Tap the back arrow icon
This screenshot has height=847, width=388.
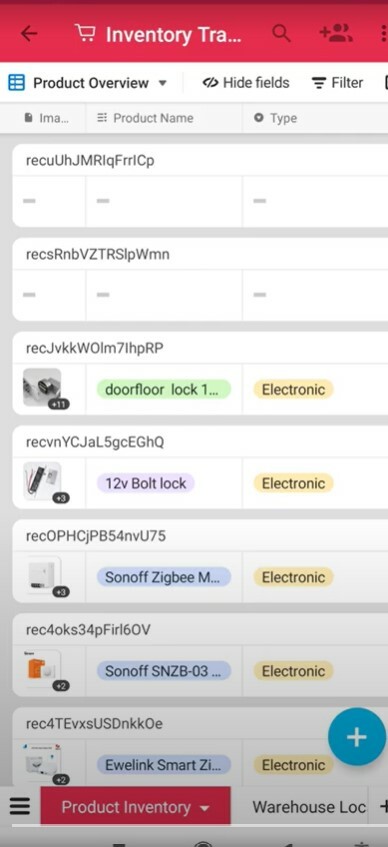[x=29, y=33]
